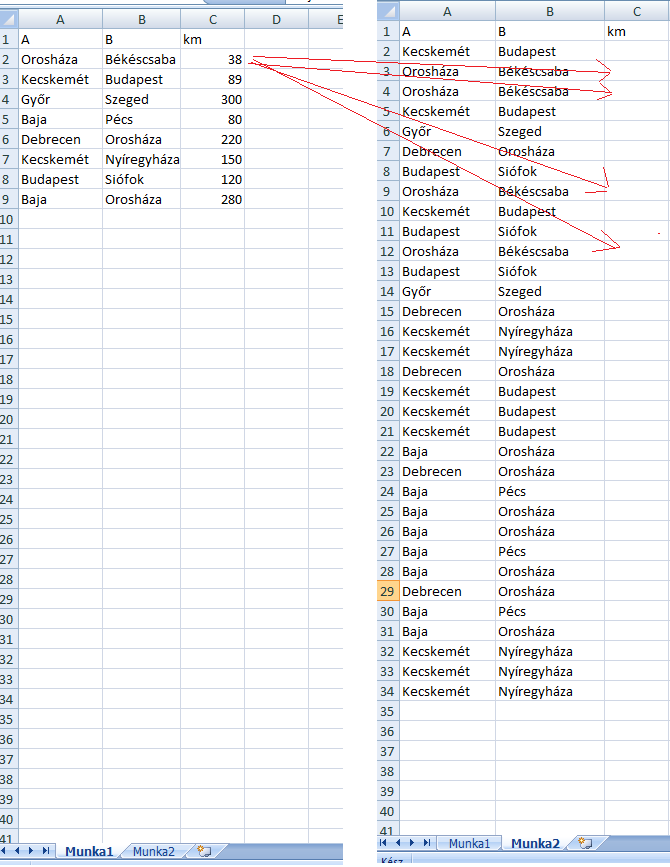Click the 220 km cell

click(213, 139)
